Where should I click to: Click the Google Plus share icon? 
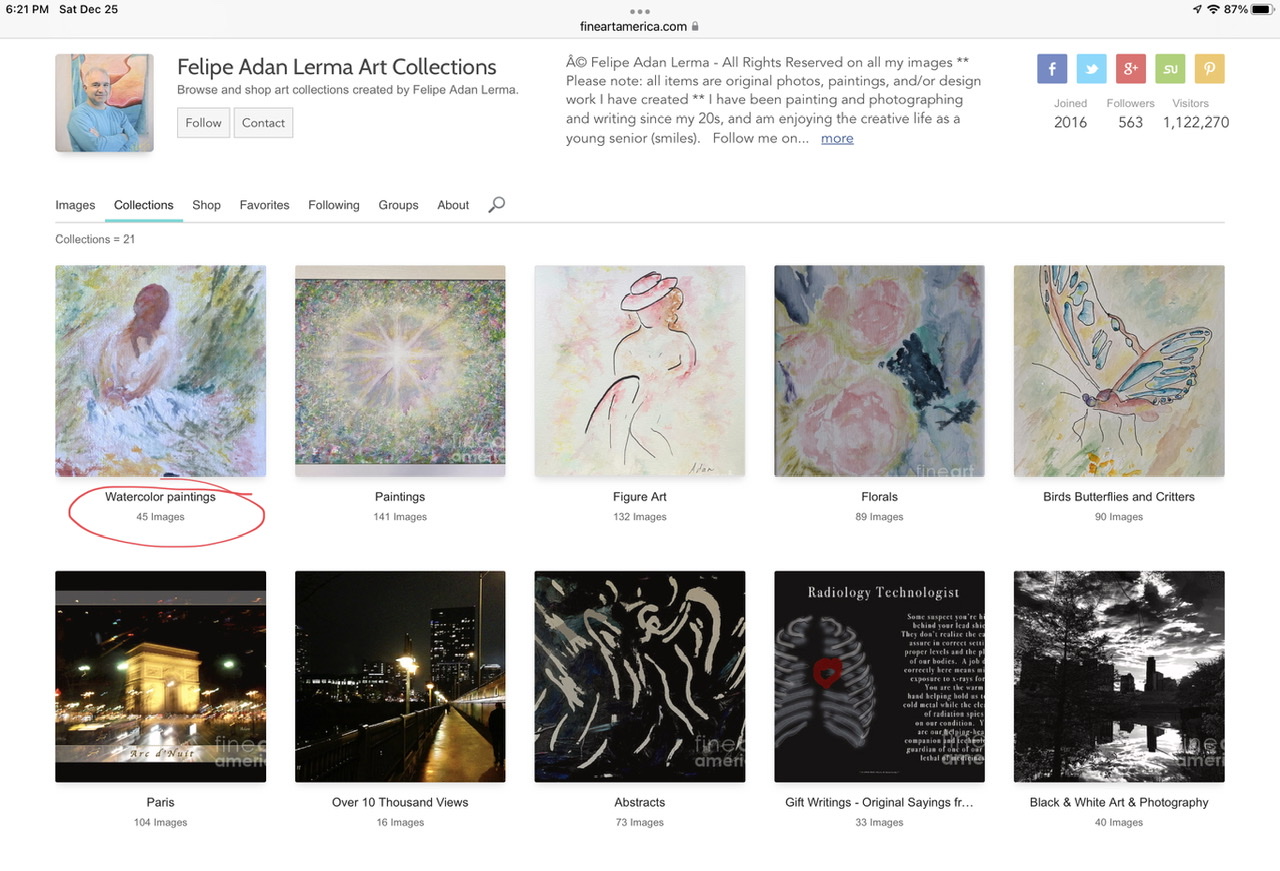tap(1130, 69)
